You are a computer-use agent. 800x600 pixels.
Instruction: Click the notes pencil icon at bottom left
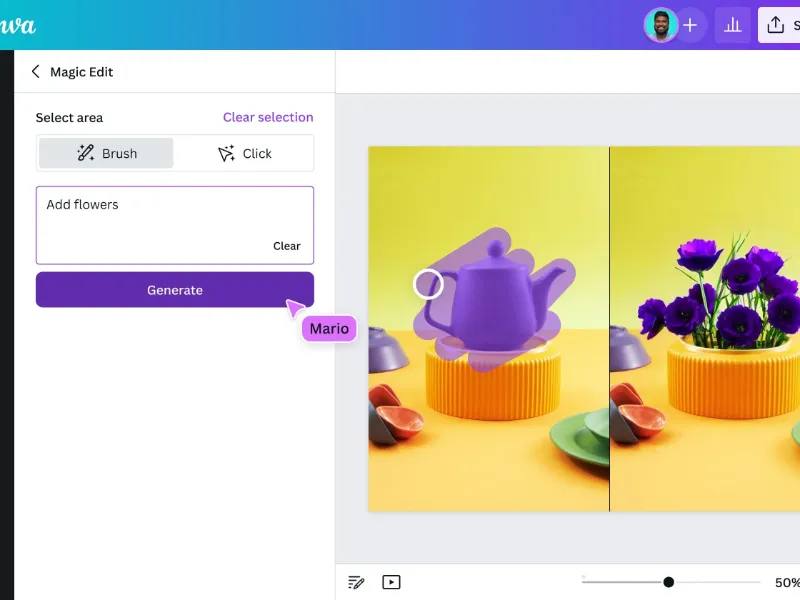pyautogui.click(x=356, y=581)
